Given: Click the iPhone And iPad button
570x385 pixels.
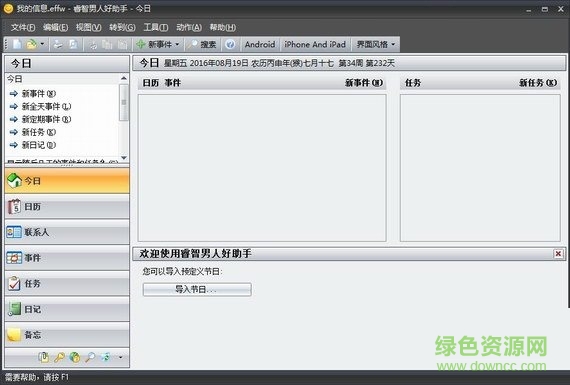Looking at the screenshot, I should (x=315, y=44).
